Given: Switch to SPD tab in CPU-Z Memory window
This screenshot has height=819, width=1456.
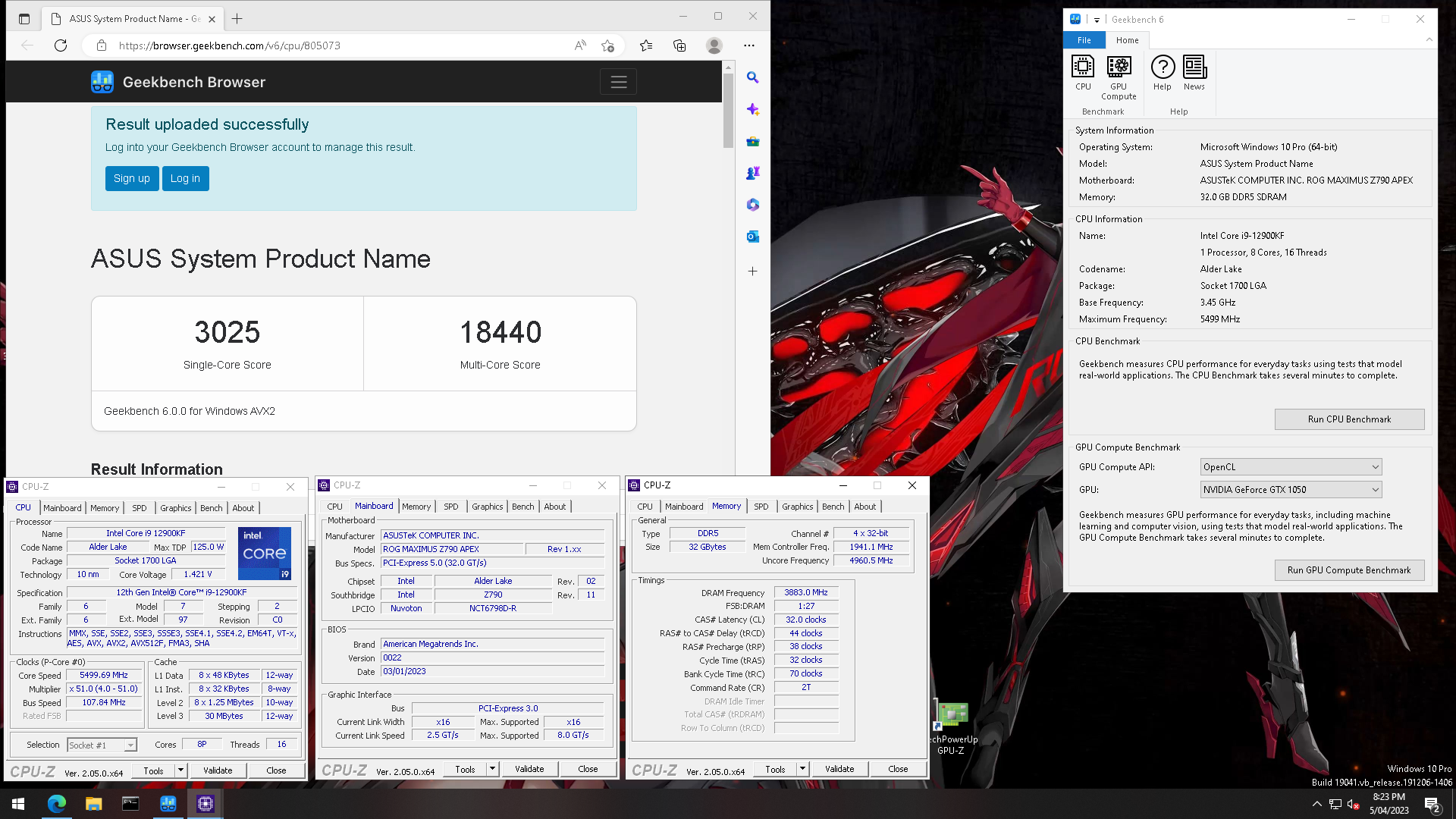Looking at the screenshot, I should coord(761,507).
